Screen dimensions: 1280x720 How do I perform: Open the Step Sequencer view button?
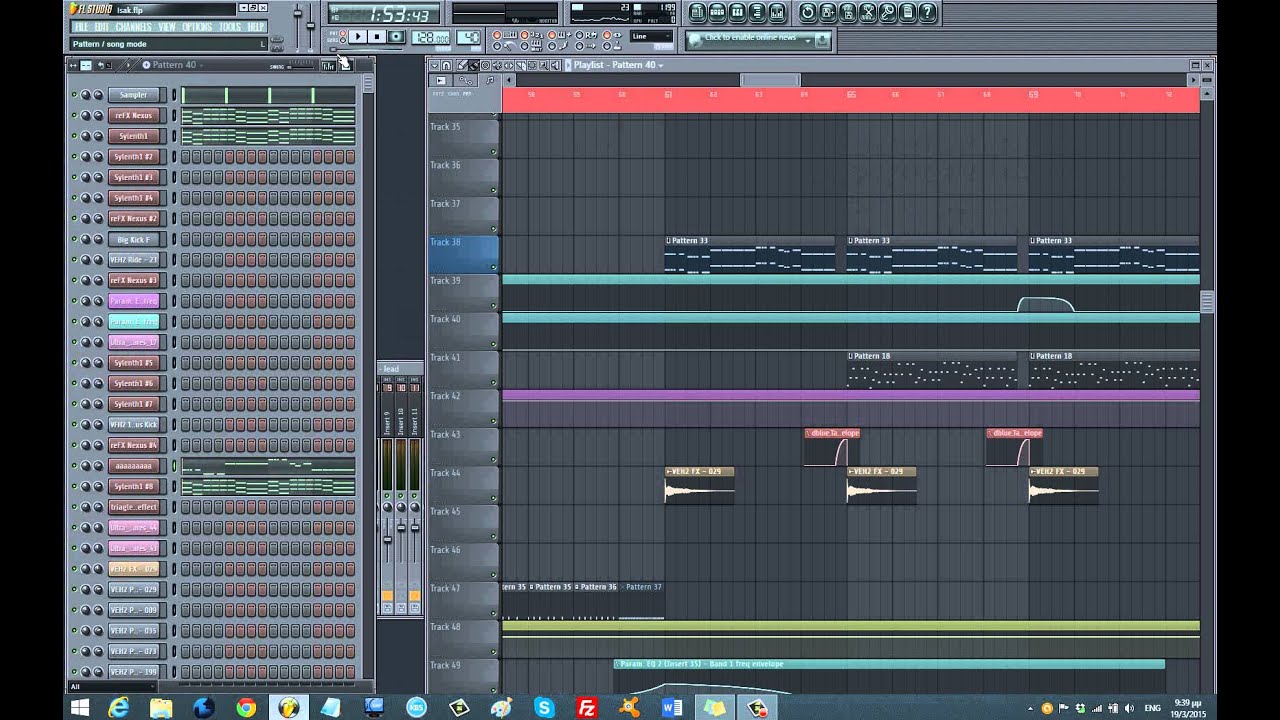[x=717, y=13]
